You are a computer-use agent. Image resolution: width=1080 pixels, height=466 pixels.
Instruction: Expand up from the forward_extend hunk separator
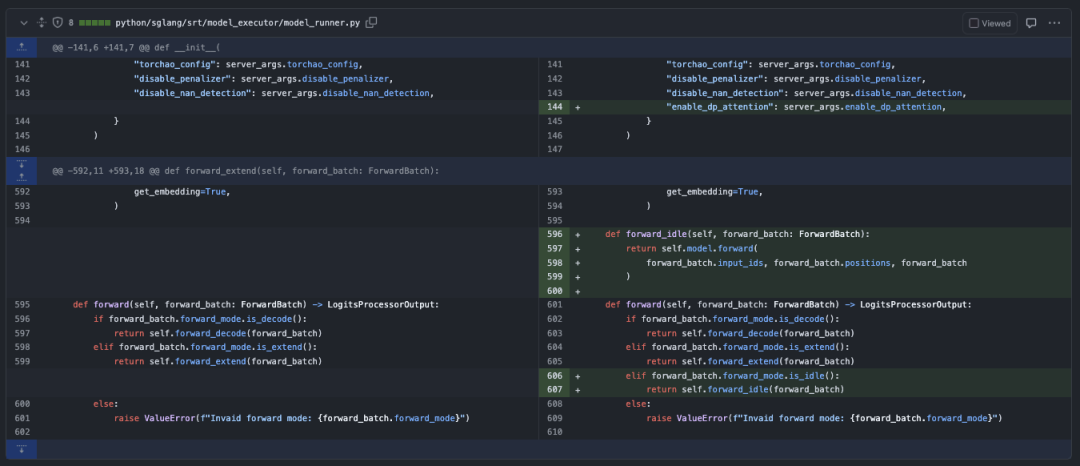pyautogui.click(x=21, y=177)
